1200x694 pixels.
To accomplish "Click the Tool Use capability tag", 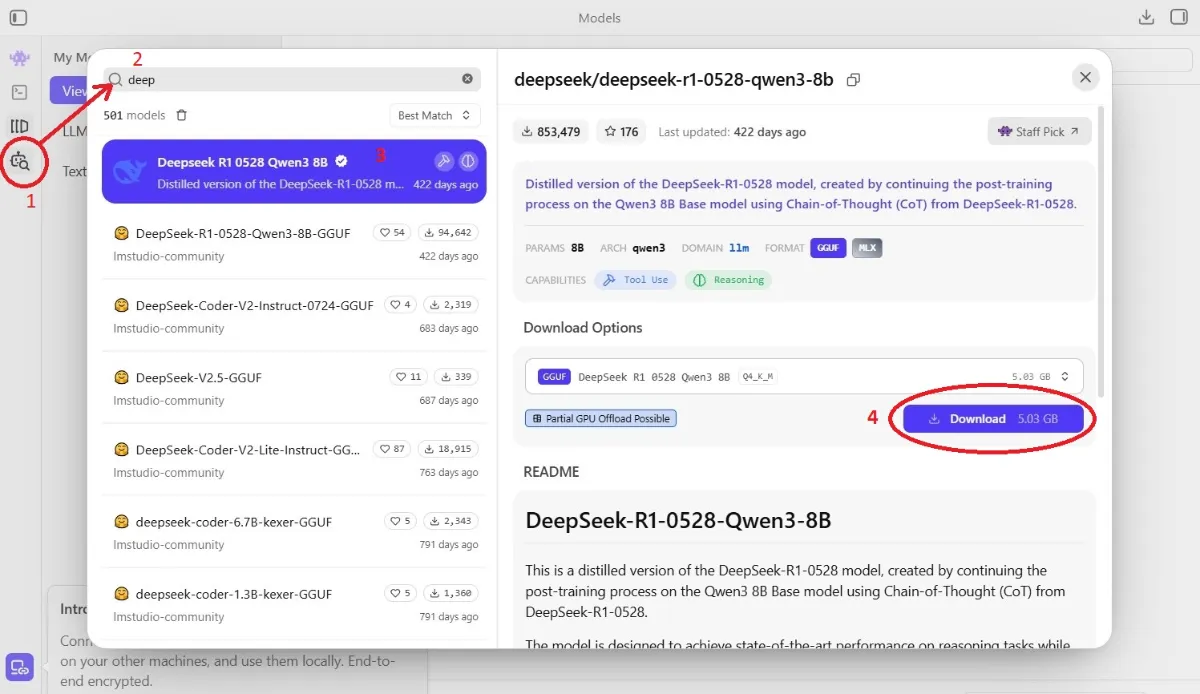I will pyautogui.click(x=635, y=280).
